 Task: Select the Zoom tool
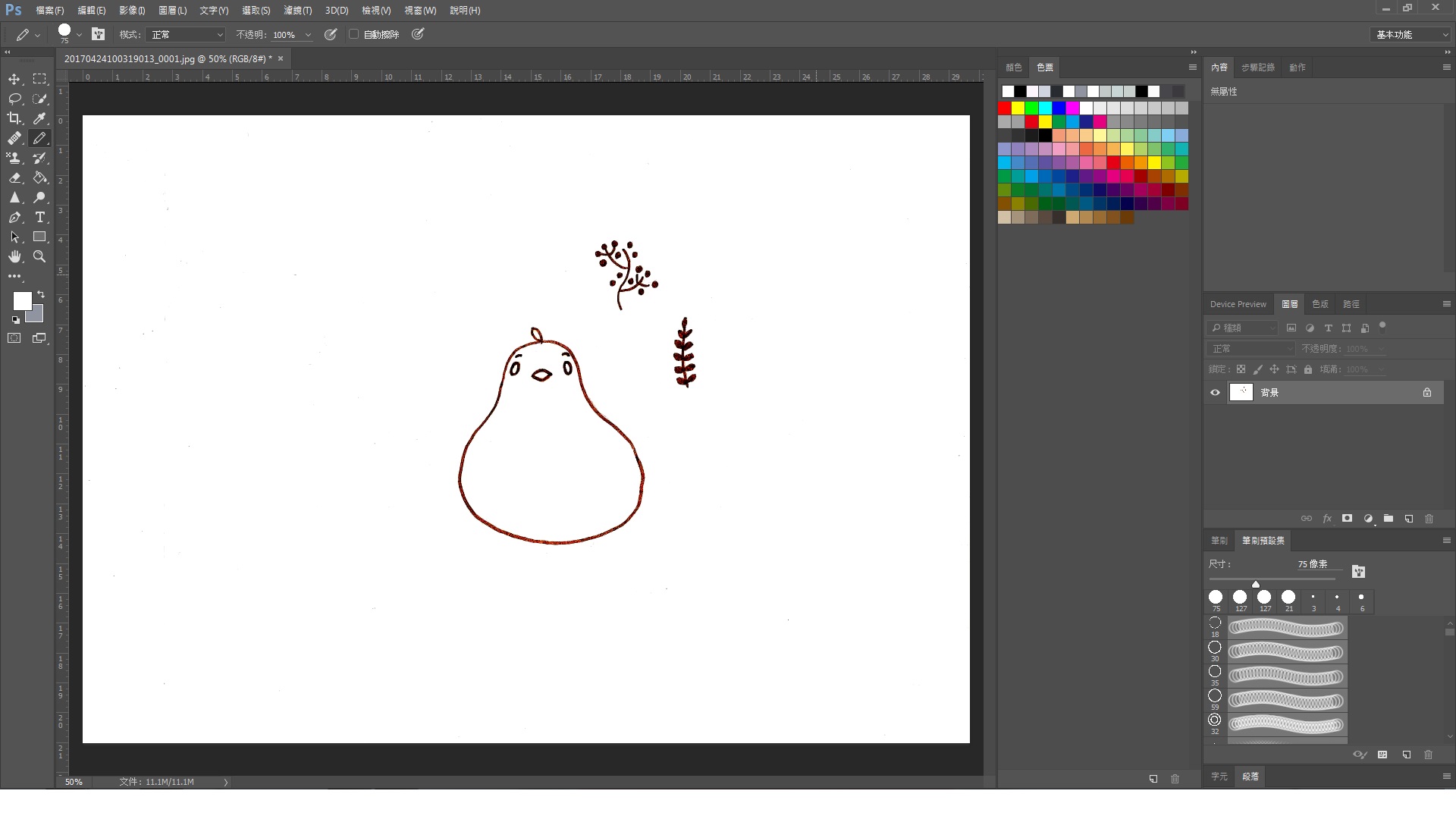(39, 256)
